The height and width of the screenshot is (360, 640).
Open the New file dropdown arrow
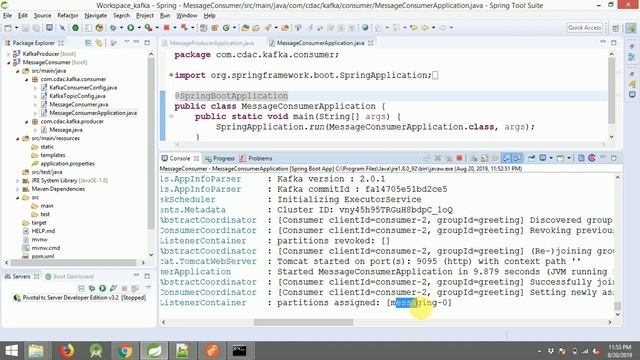[16, 28]
